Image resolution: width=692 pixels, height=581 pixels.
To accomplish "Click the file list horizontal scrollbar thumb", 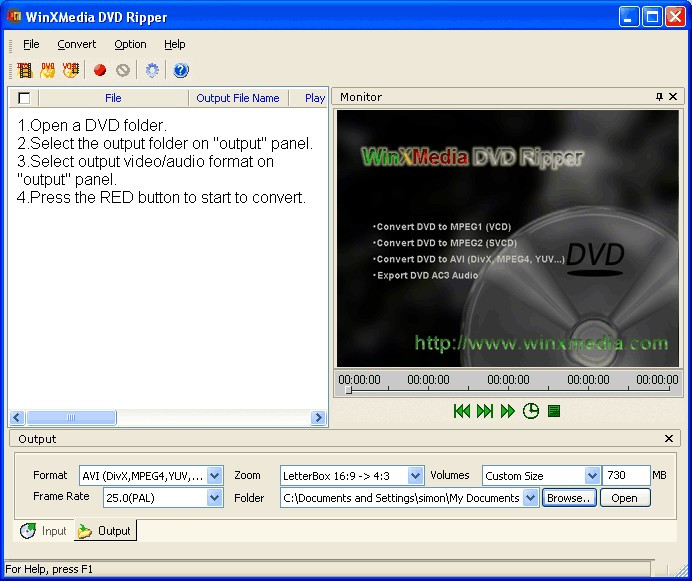I will (x=71, y=417).
